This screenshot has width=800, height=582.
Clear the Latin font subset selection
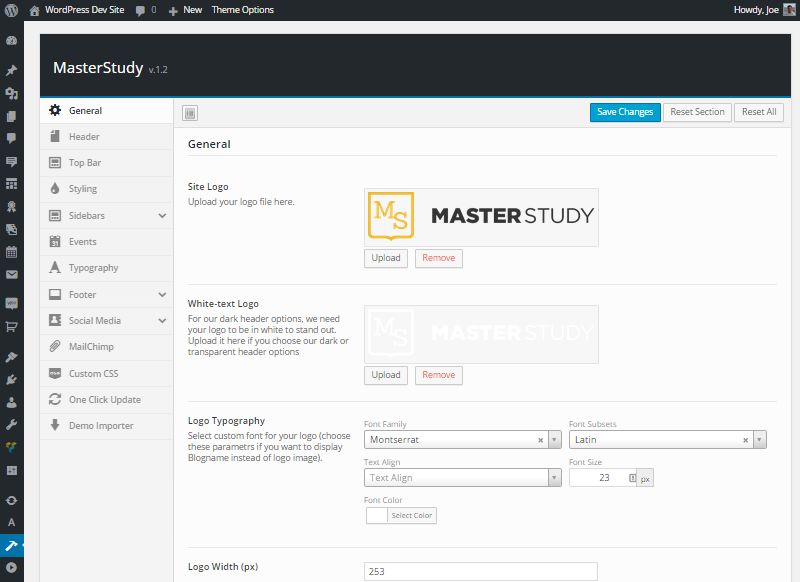click(x=745, y=440)
